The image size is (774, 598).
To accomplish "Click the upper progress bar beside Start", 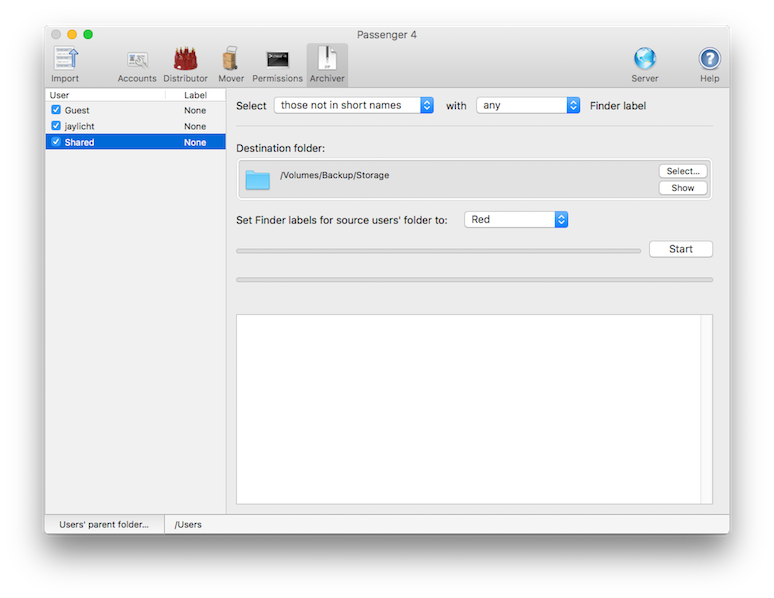I will 438,251.
